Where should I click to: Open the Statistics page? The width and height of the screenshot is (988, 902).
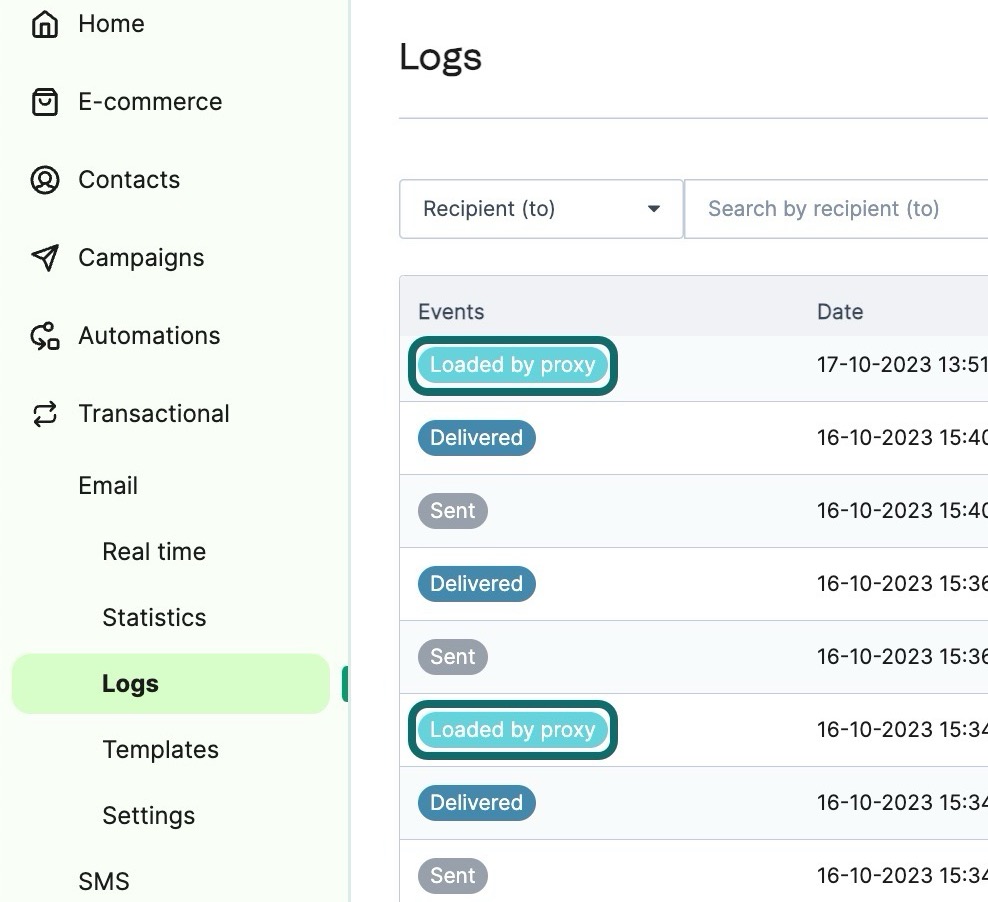(154, 617)
